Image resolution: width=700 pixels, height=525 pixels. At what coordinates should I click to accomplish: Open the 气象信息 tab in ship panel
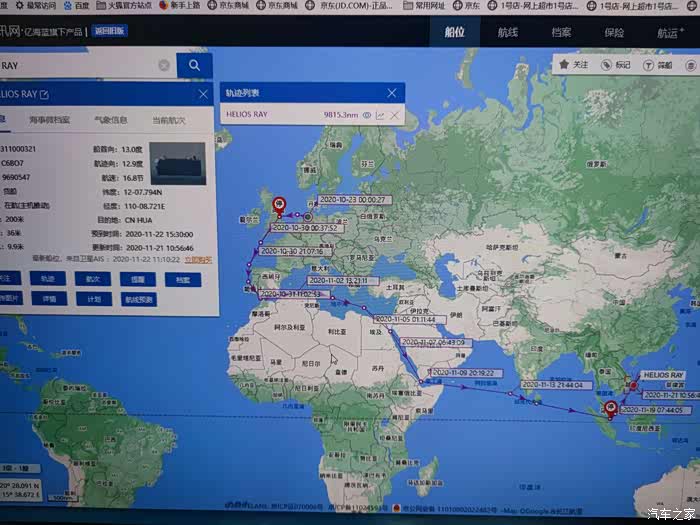[111, 120]
